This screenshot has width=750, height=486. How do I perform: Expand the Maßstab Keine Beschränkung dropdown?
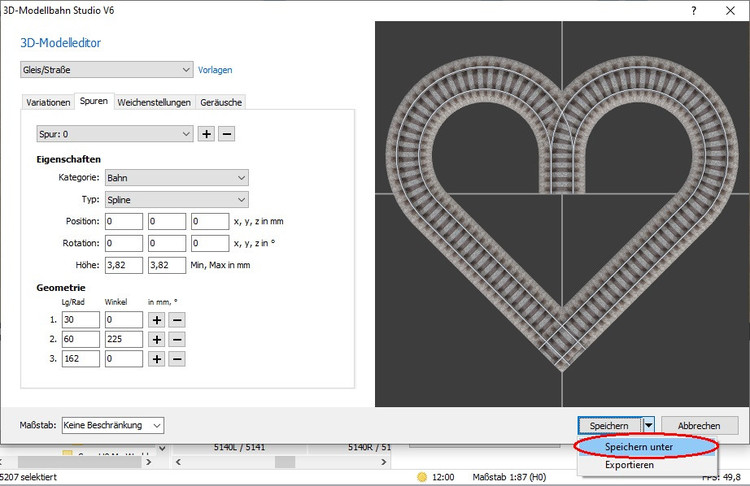[x=112, y=426]
